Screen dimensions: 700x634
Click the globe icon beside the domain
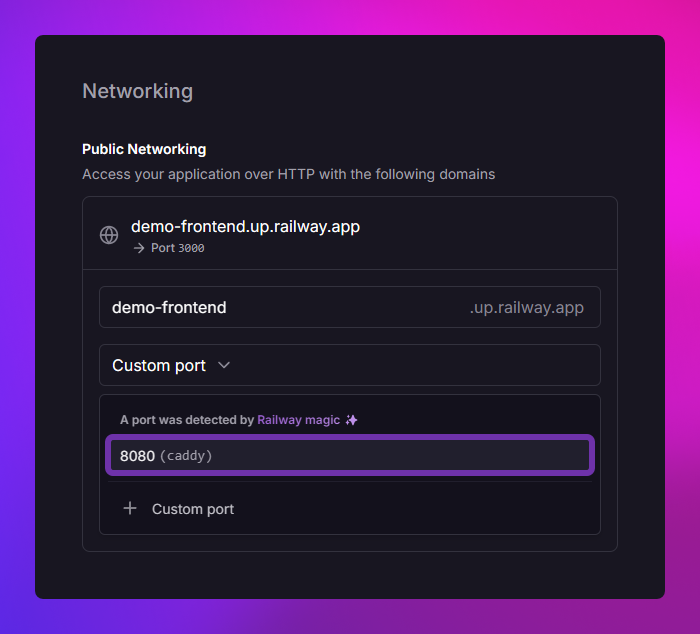coord(109,235)
